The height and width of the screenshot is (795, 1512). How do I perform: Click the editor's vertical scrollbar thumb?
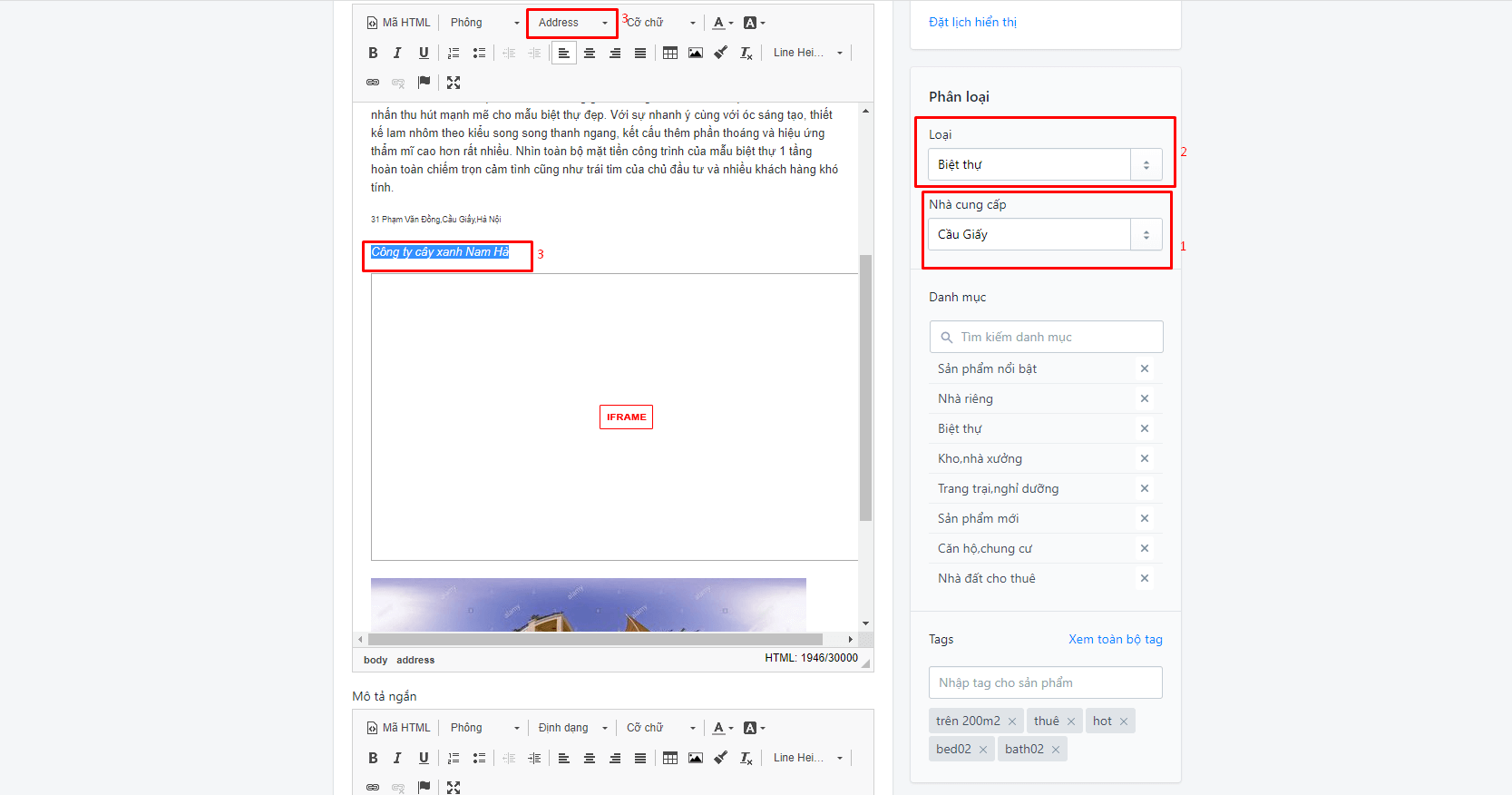click(865, 388)
